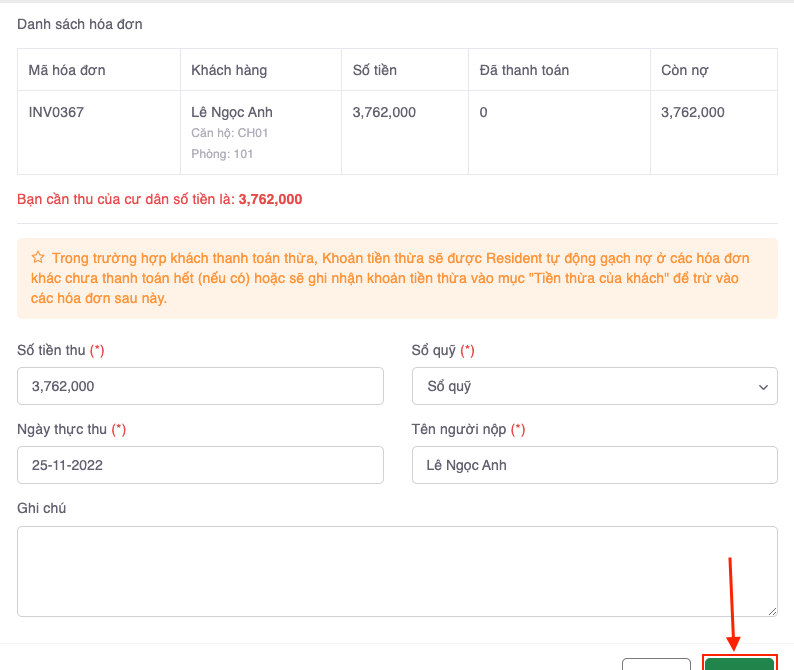Click the Phòng: 101 room text

(222, 154)
